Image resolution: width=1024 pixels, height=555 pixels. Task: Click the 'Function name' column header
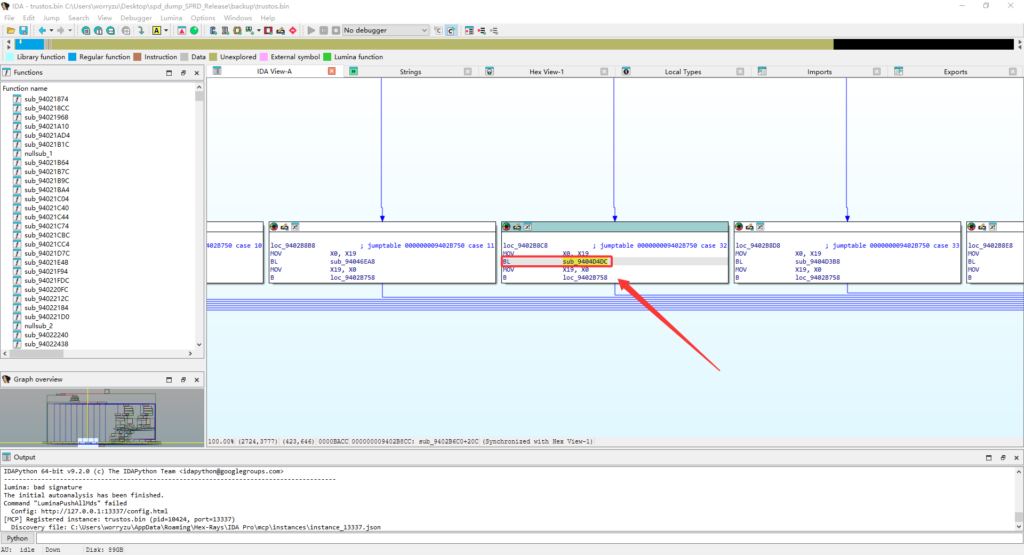[25, 88]
